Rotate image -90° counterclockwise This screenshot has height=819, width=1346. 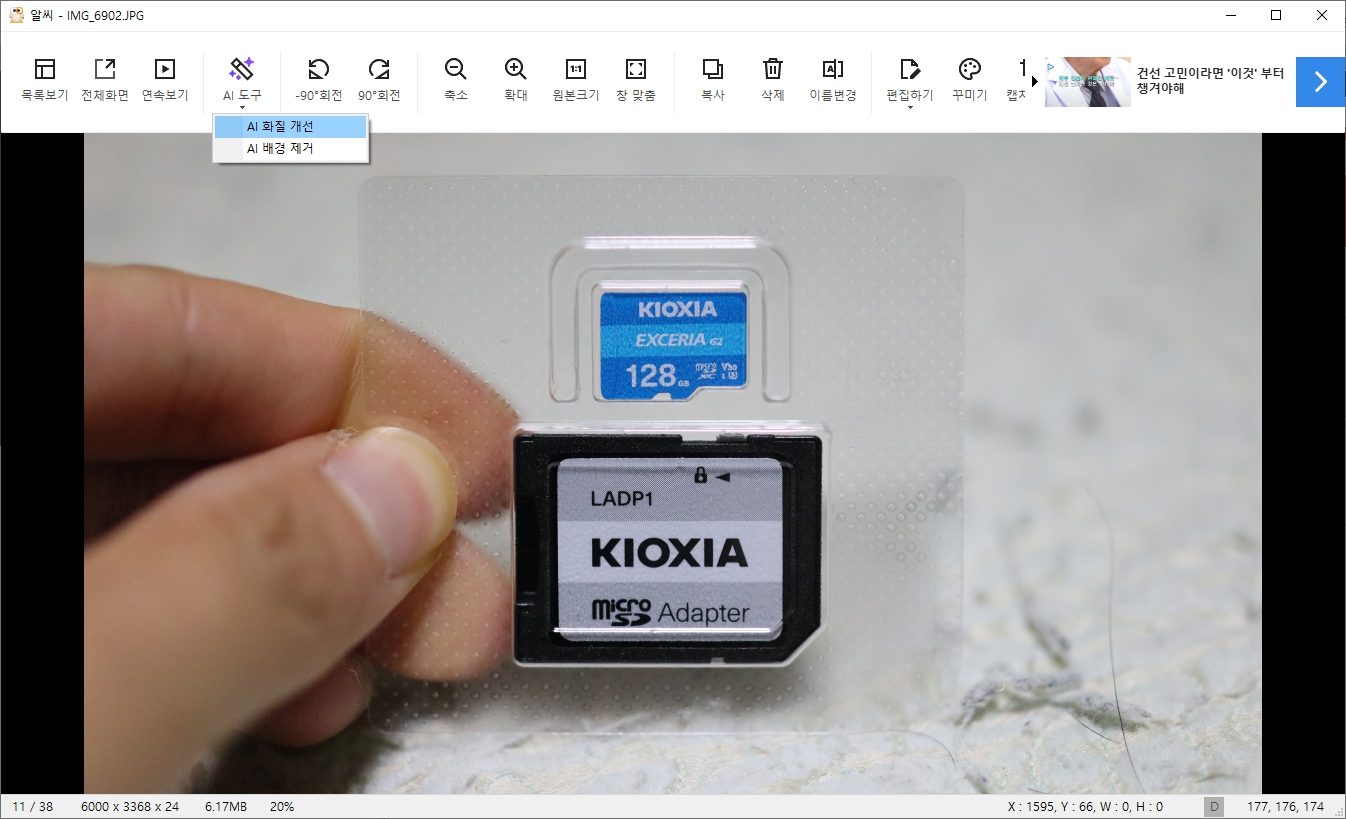pos(319,80)
